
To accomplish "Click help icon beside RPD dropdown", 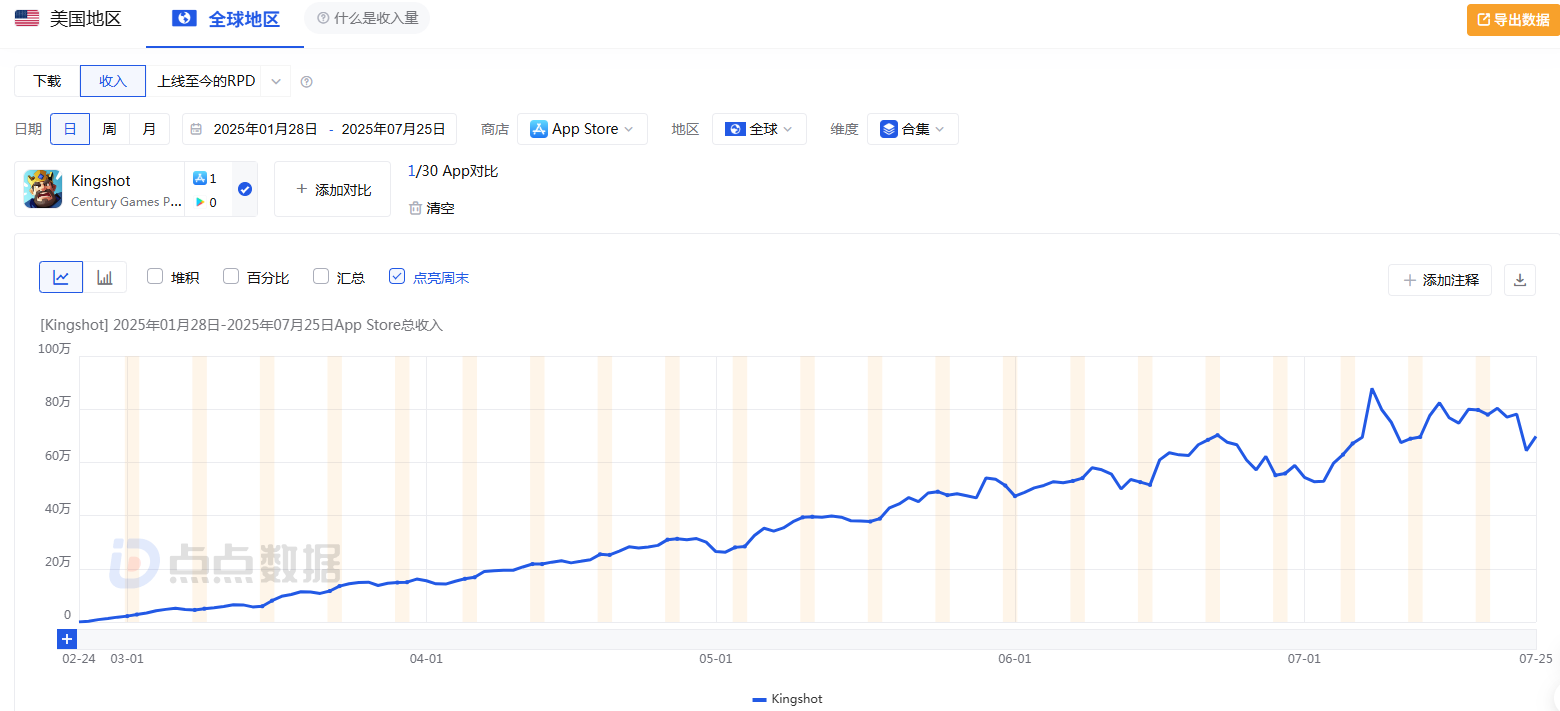I will pos(307,82).
